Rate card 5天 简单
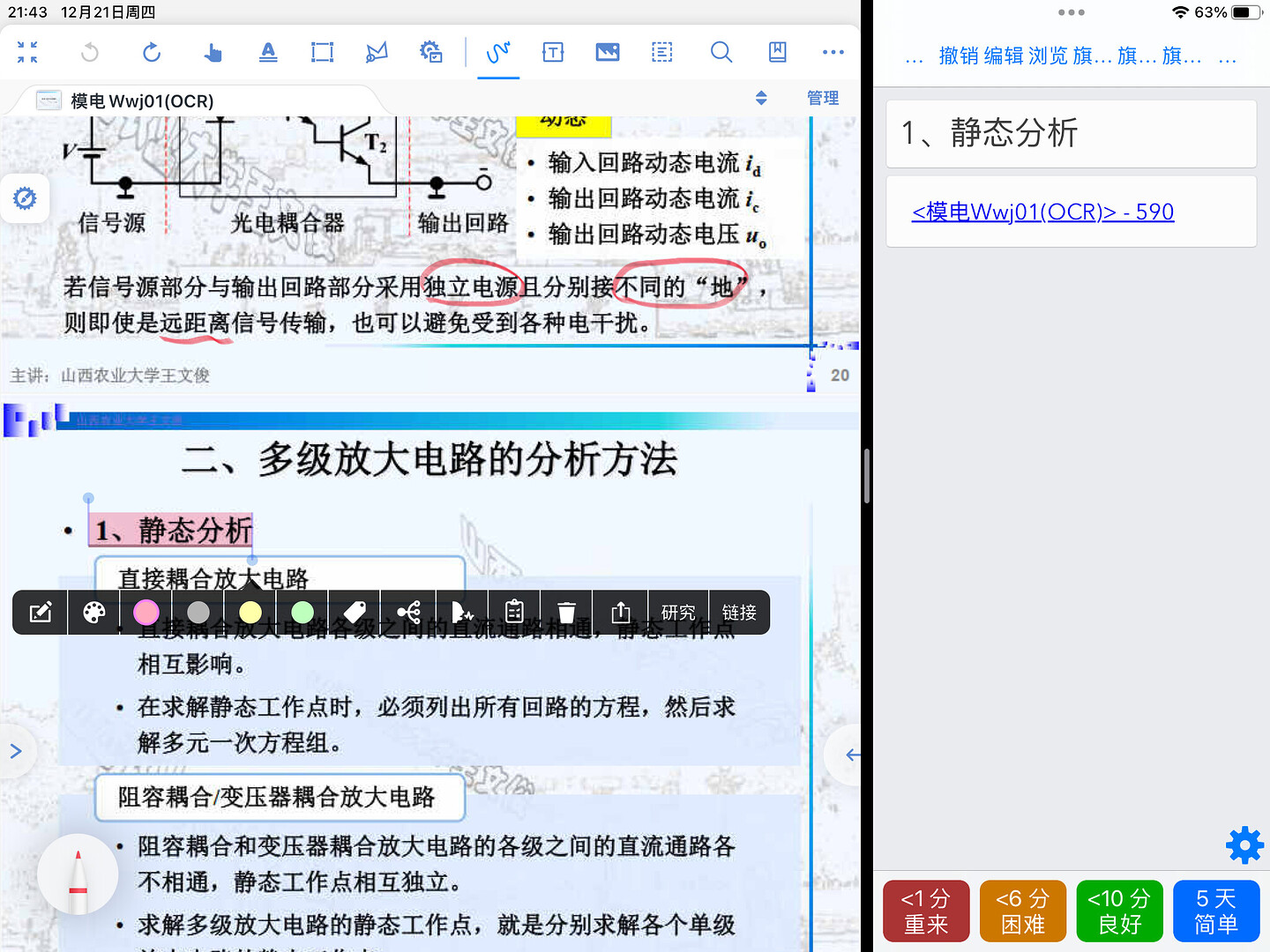 1216,911
